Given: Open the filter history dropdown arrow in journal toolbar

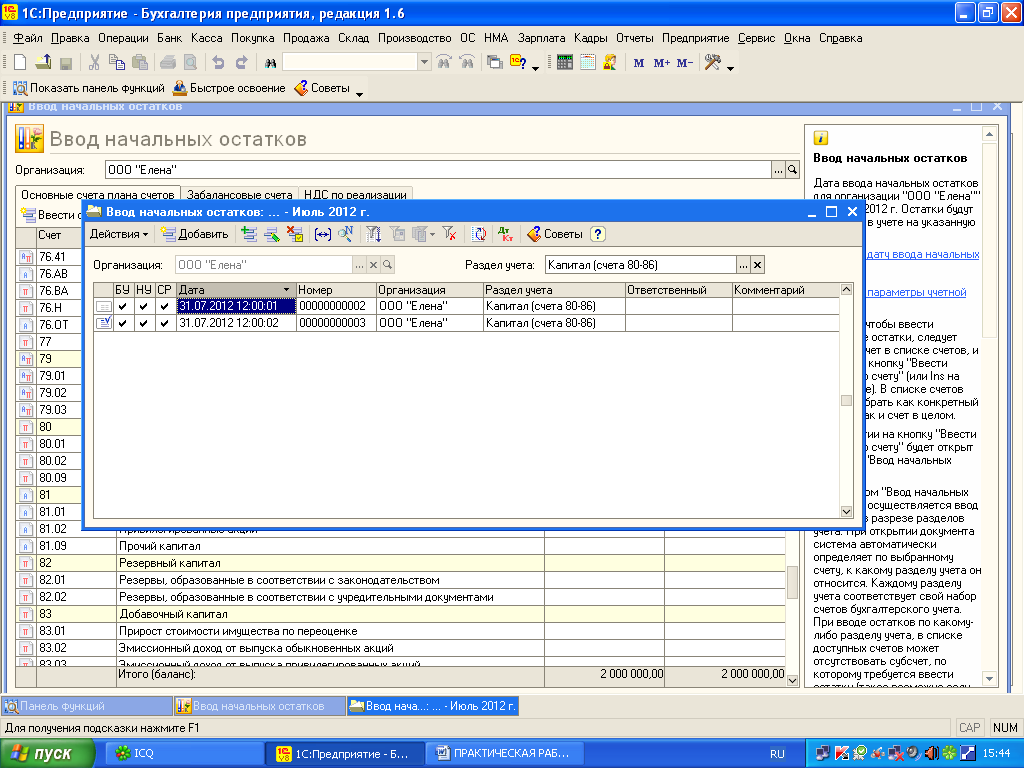Looking at the screenshot, I should click(432, 234).
